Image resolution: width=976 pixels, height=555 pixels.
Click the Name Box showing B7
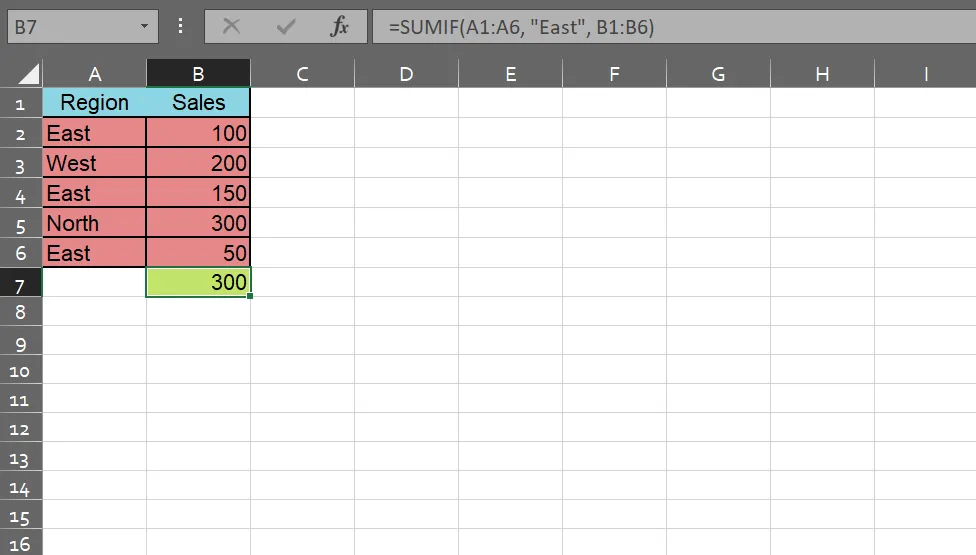[82, 26]
